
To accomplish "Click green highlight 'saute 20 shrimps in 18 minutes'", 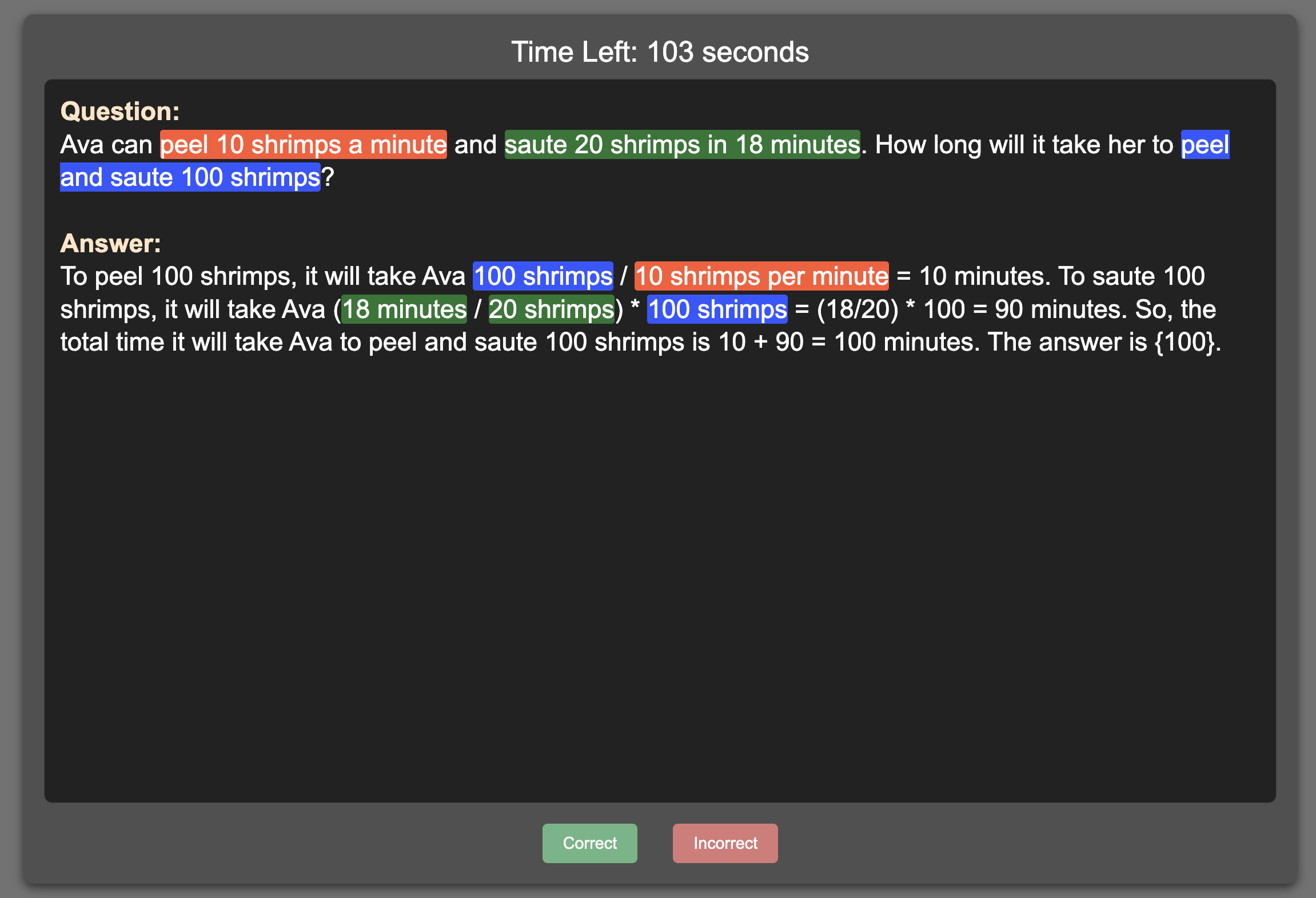I will pyautogui.click(x=682, y=145).
